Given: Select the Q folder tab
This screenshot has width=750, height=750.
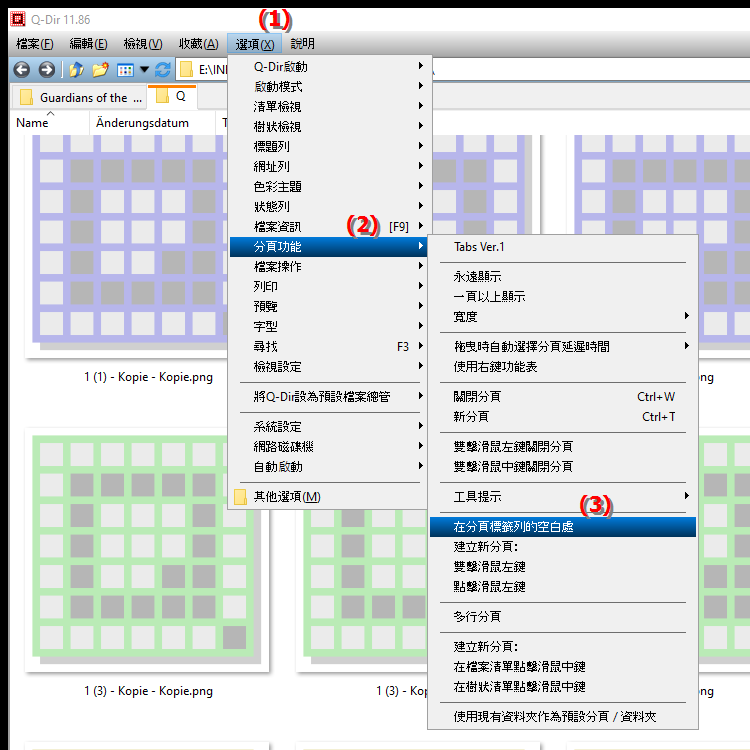Looking at the screenshot, I should 172,97.
